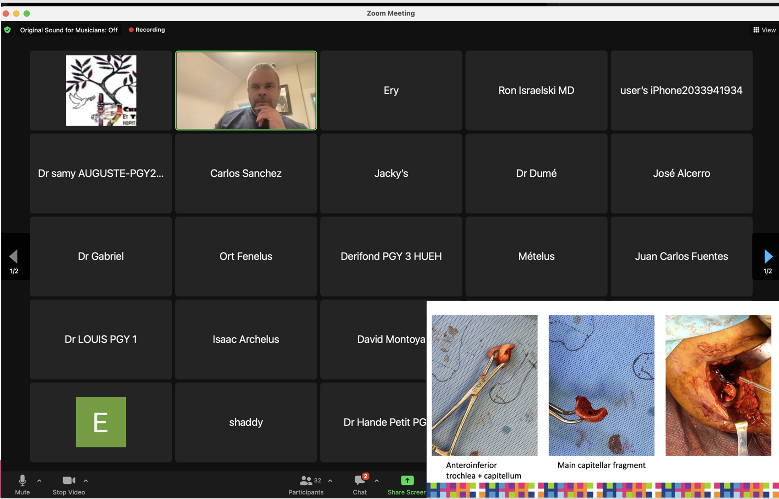Click the green encryption shield icon
Viewport: 779px width, 499px height.
click(x=7, y=30)
